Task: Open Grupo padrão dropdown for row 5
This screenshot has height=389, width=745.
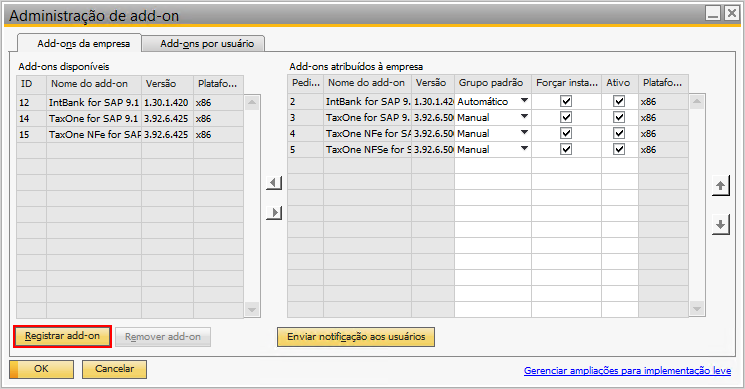Action: point(524,149)
